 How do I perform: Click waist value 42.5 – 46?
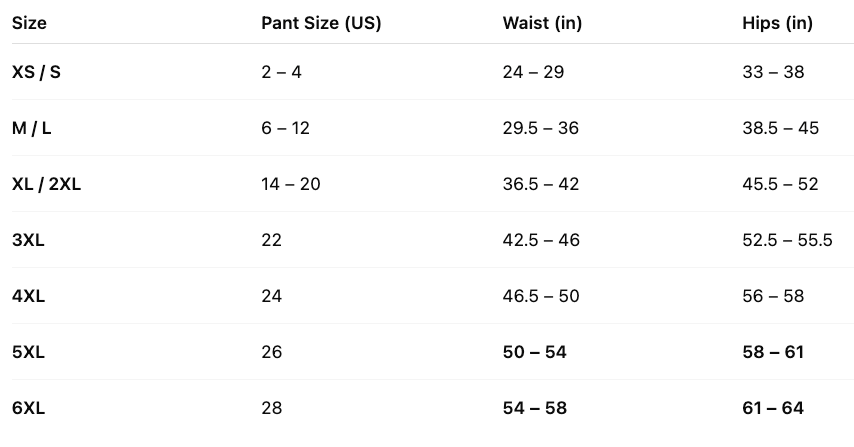coord(541,240)
